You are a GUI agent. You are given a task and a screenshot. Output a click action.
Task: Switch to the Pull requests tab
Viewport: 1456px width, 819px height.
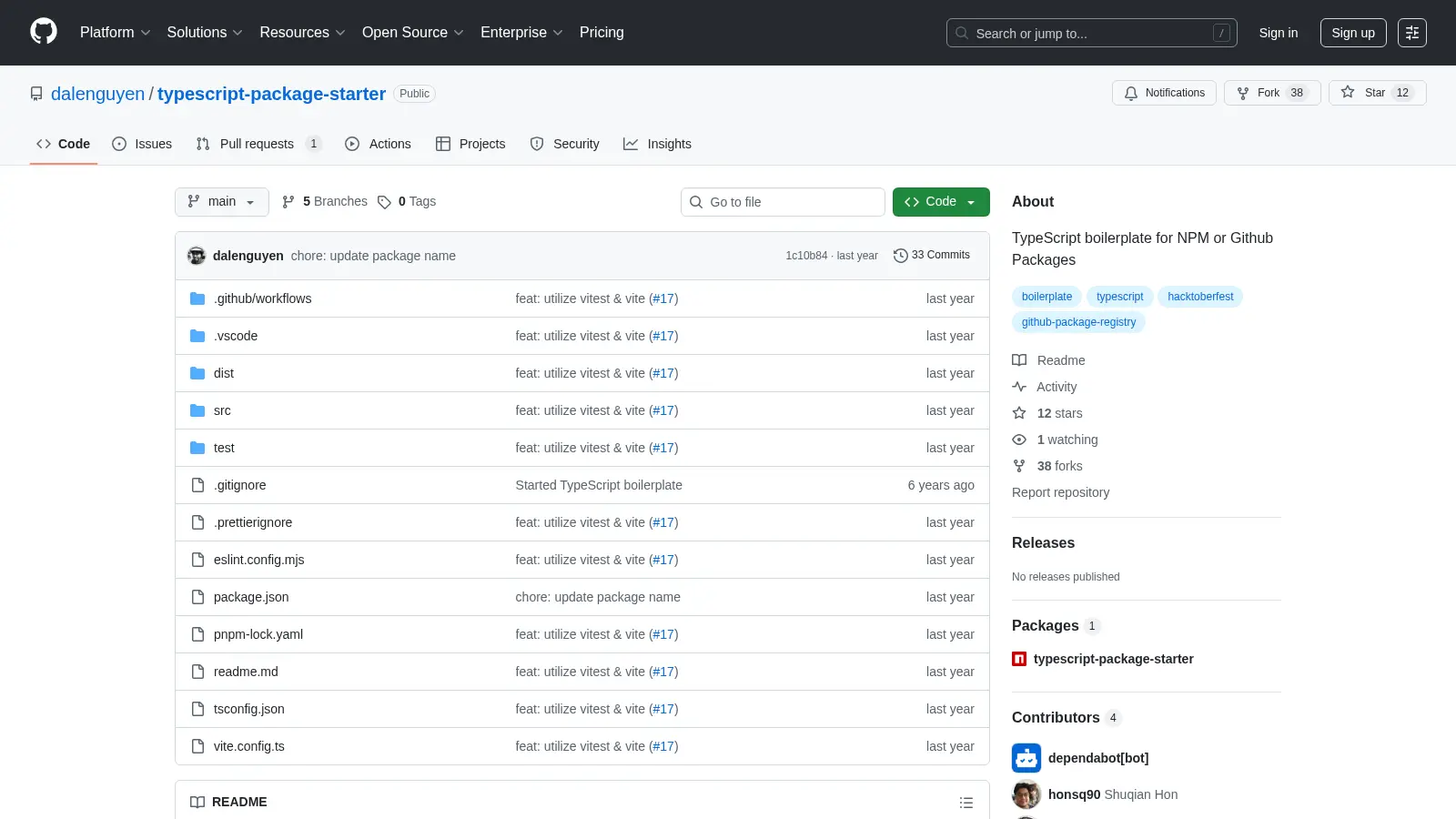[258, 144]
